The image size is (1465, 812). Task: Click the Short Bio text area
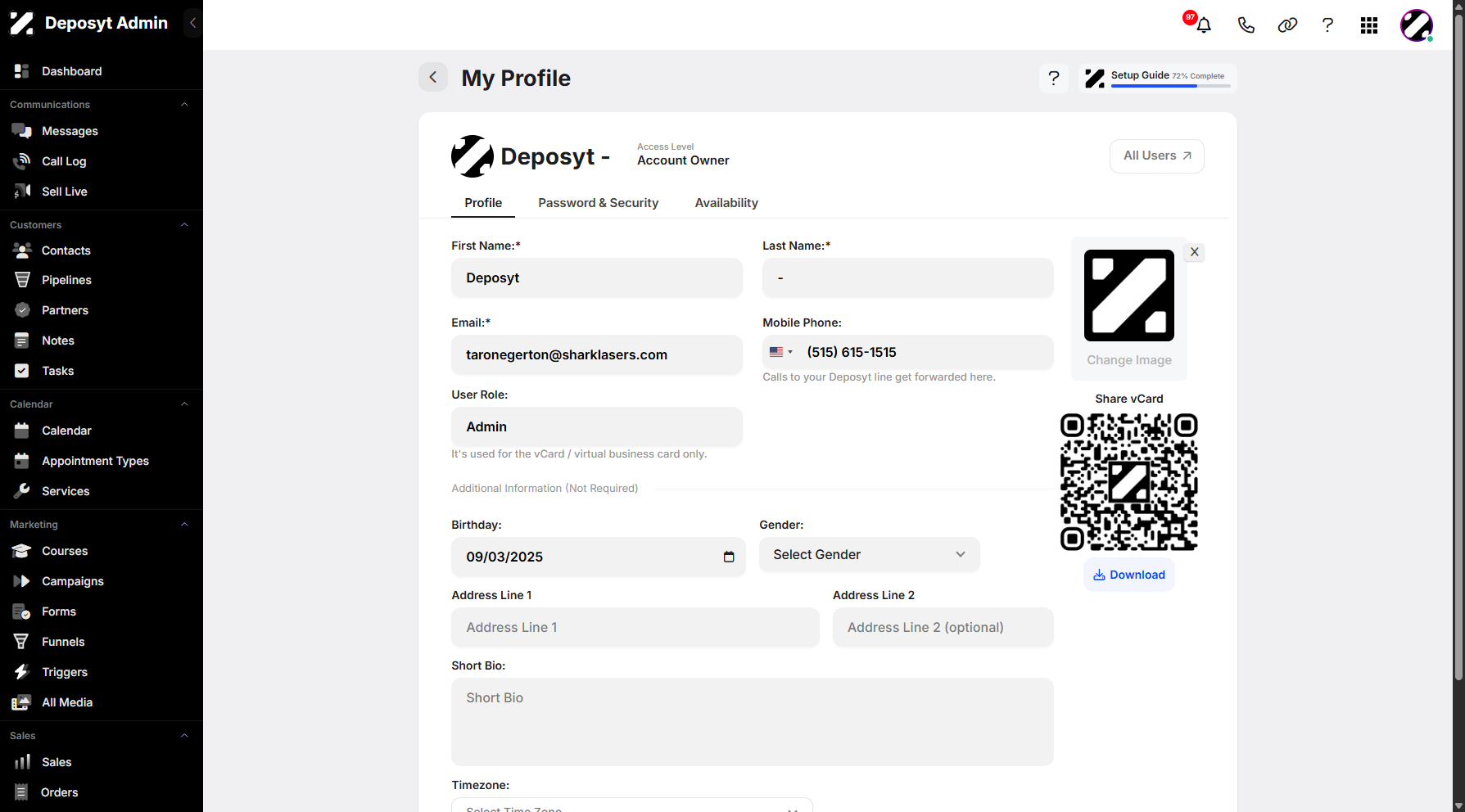[753, 722]
